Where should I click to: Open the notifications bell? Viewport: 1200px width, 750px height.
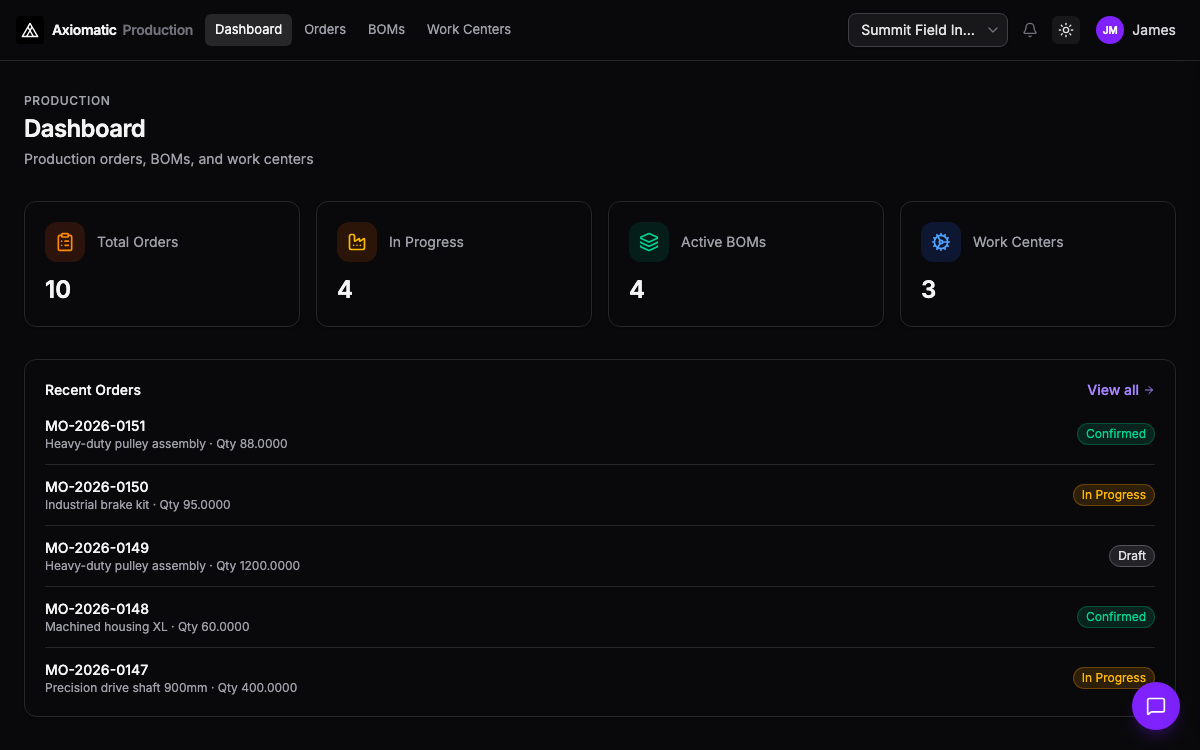click(x=1030, y=30)
